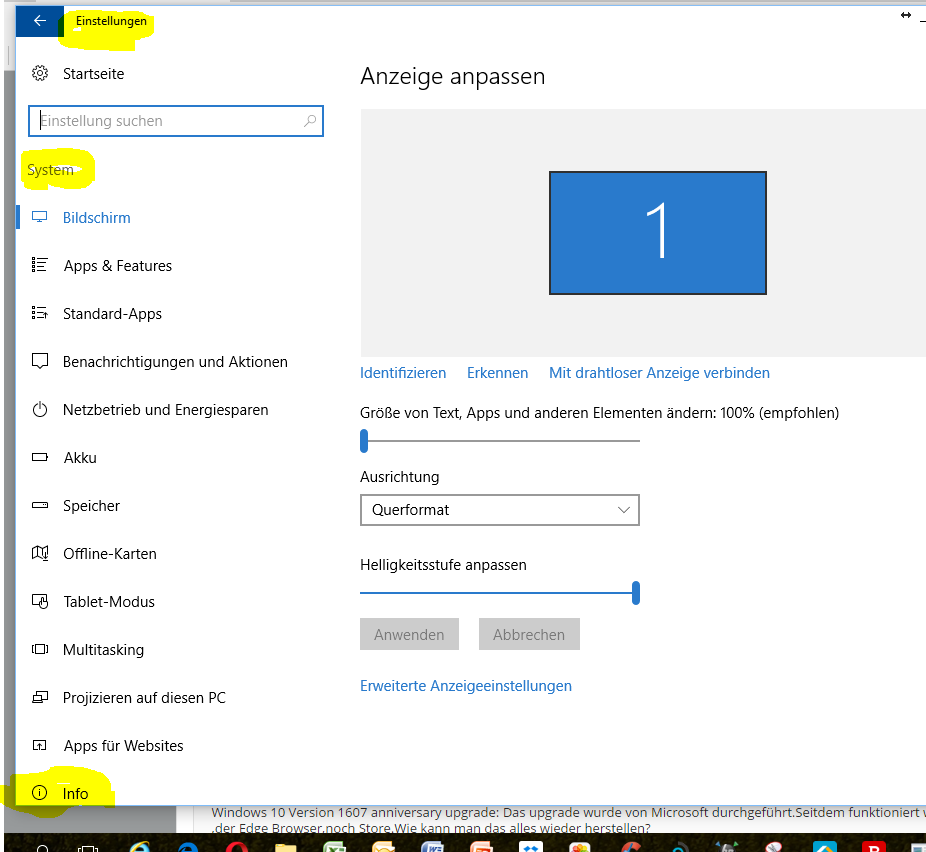Image resolution: width=926 pixels, height=852 pixels.
Task: Click 'Mit drahtloser Anzeige verbinden'
Action: [659, 373]
